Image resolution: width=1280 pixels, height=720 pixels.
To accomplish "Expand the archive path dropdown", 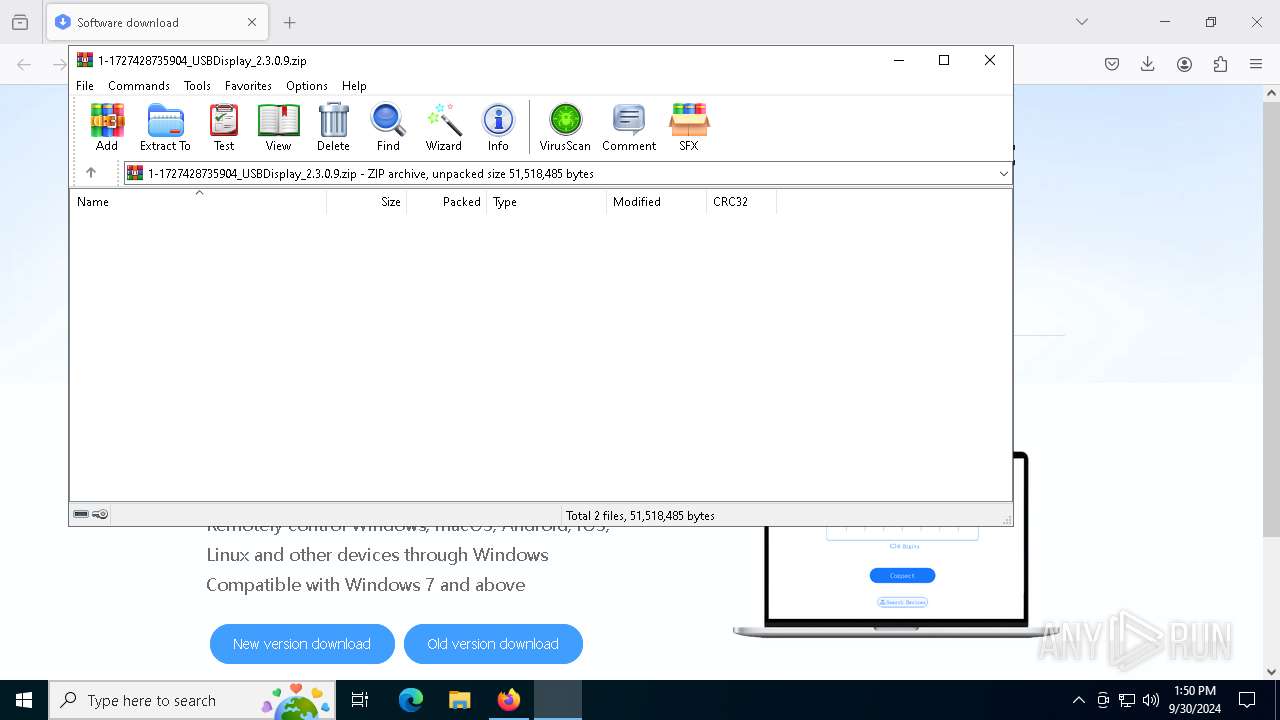I will [x=1003, y=174].
